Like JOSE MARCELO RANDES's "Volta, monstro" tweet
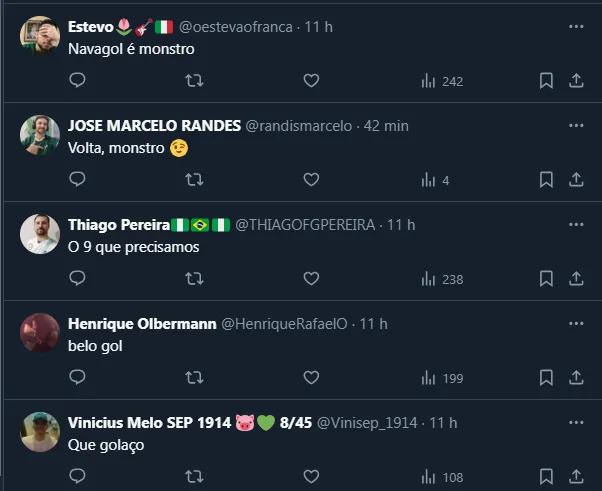 point(311,180)
